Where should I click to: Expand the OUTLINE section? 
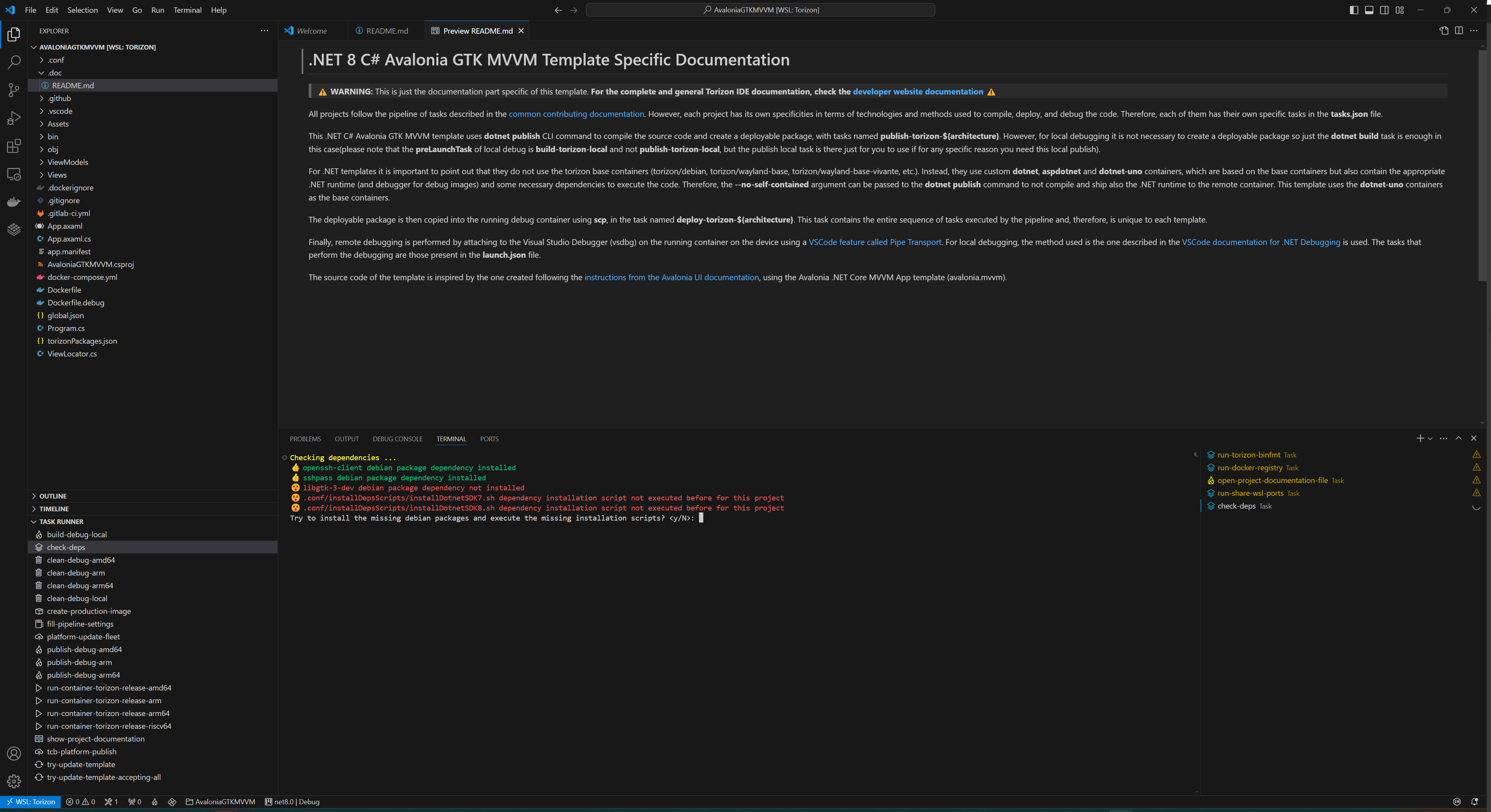153,496
